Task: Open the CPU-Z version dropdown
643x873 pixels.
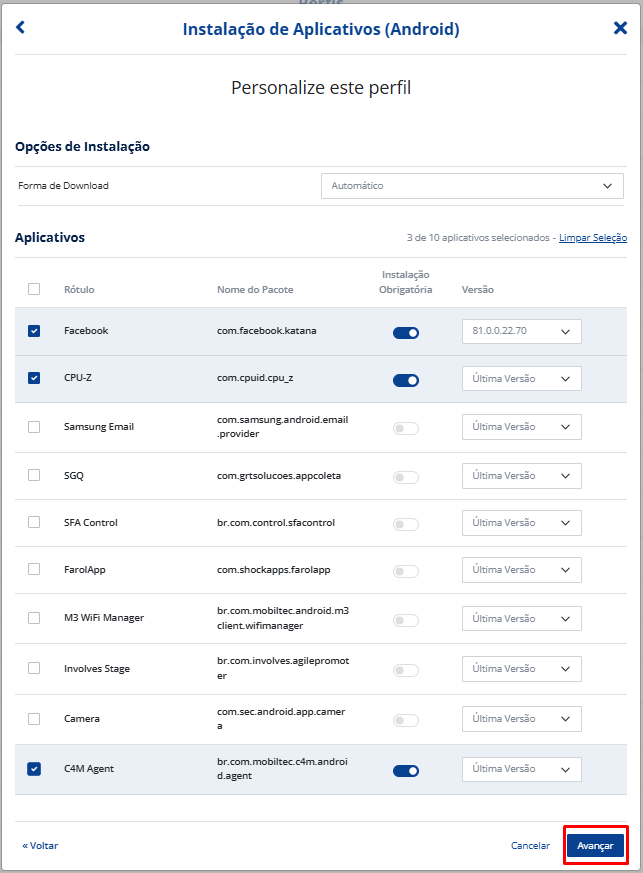Action: [x=522, y=379]
